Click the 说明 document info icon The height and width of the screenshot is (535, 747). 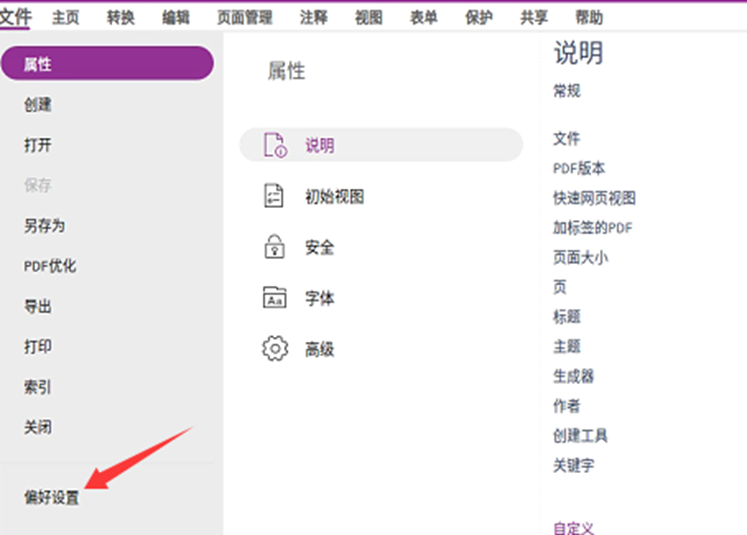tap(274, 145)
